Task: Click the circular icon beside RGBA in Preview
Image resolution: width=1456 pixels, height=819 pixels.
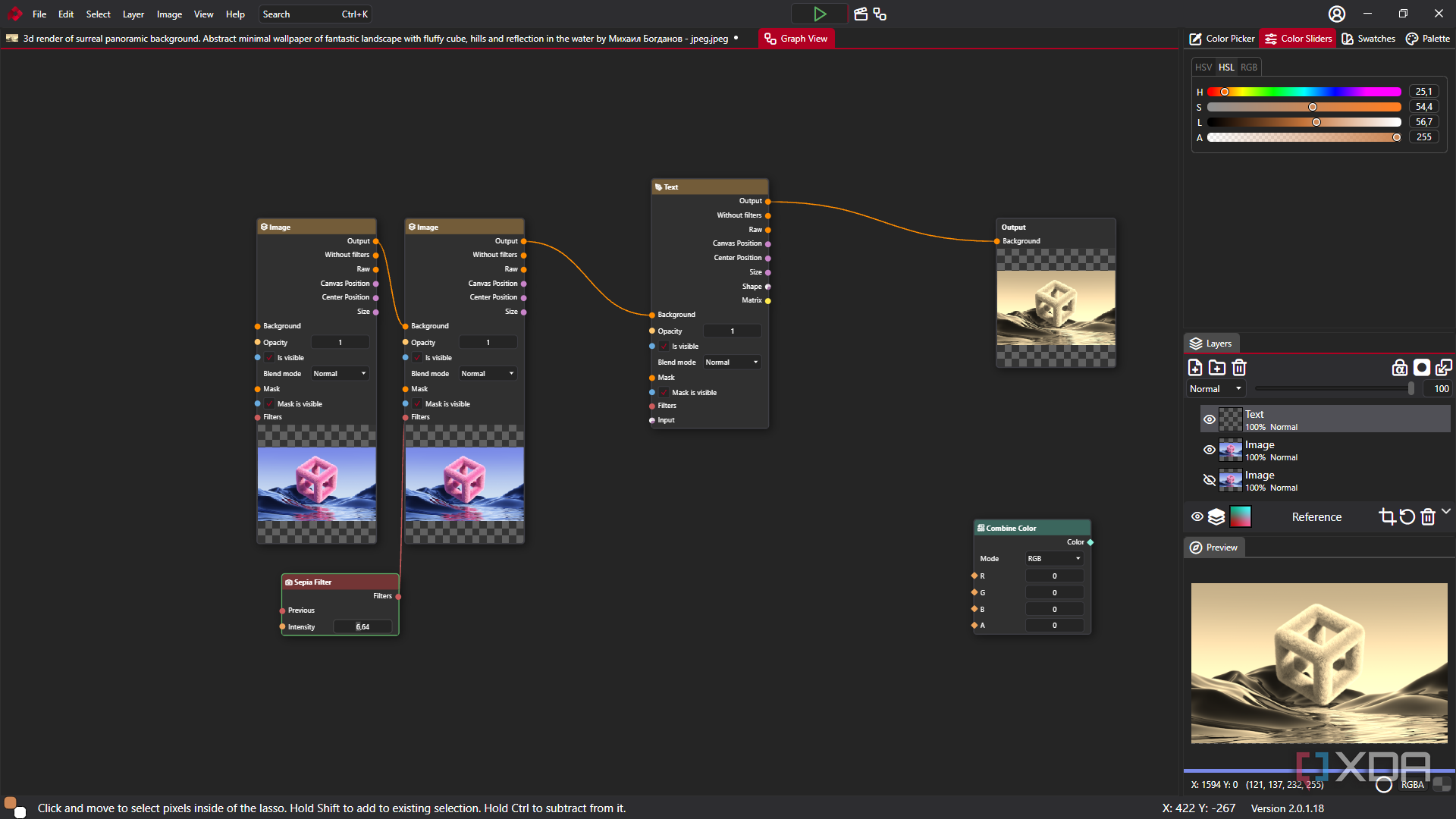Action: pyautogui.click(x=1384, y=785)
